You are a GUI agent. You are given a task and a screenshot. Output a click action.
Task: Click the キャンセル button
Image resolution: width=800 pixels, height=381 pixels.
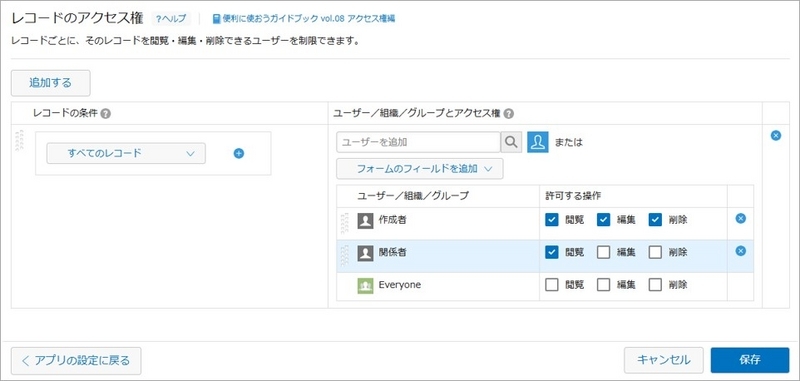664,360
